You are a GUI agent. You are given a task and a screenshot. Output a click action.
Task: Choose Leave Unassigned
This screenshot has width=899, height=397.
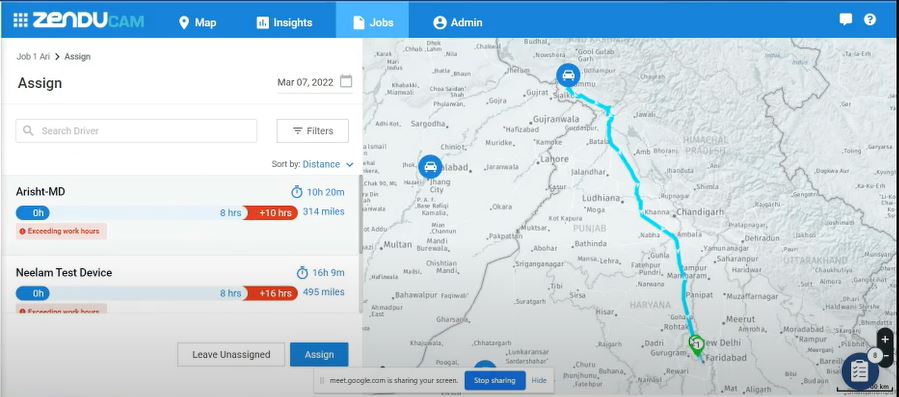coord(231,355)
